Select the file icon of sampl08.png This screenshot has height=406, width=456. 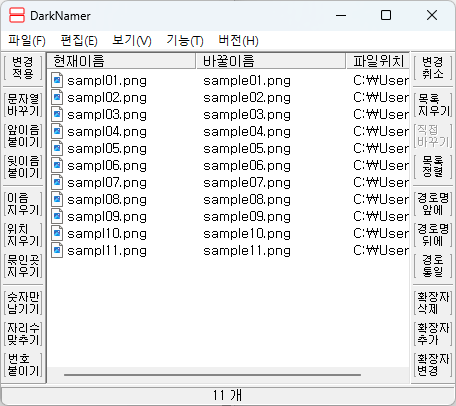pyautogui.click(x=57, y=199)
